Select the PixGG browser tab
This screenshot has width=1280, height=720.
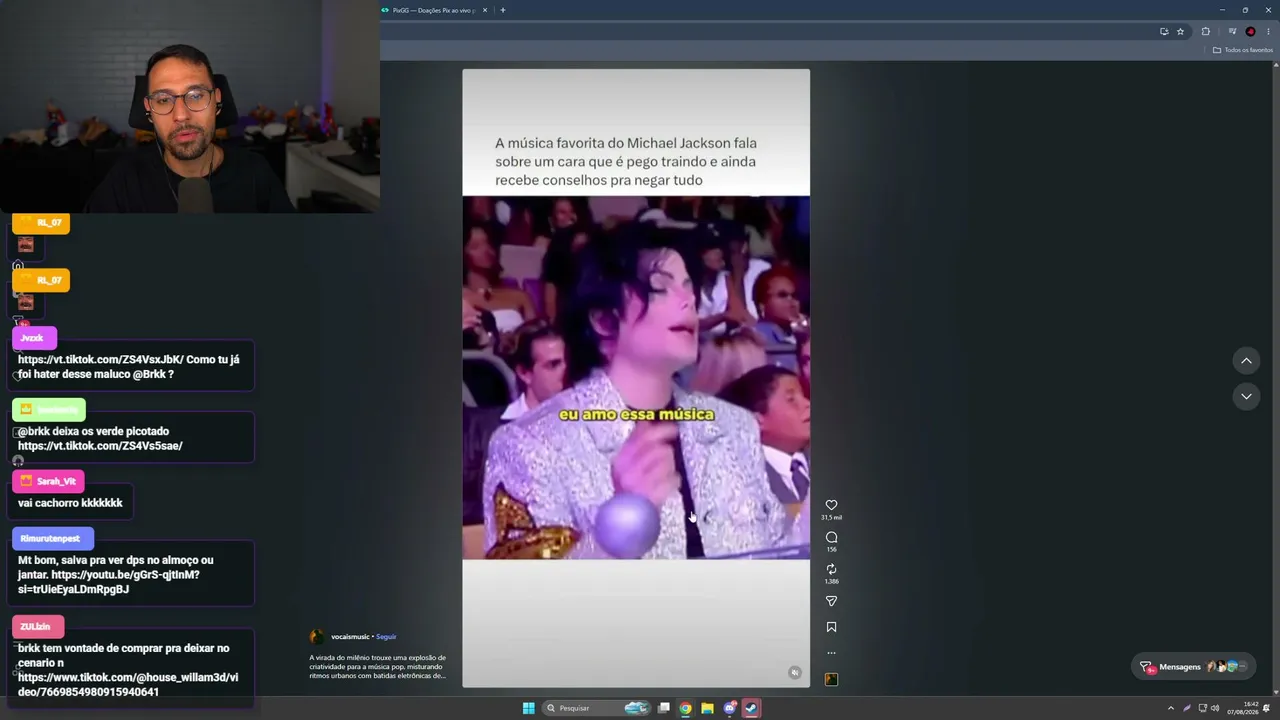434,10
